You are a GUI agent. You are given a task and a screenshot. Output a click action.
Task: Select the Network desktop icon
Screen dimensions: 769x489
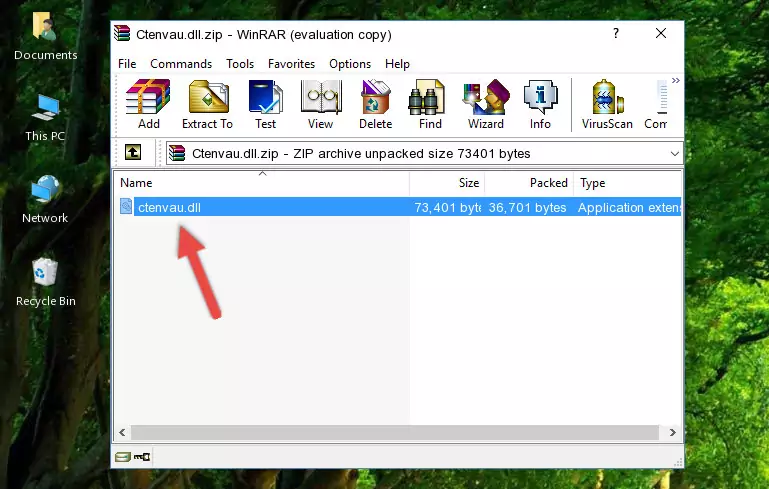pyautogui.click(x=45, y=200)
